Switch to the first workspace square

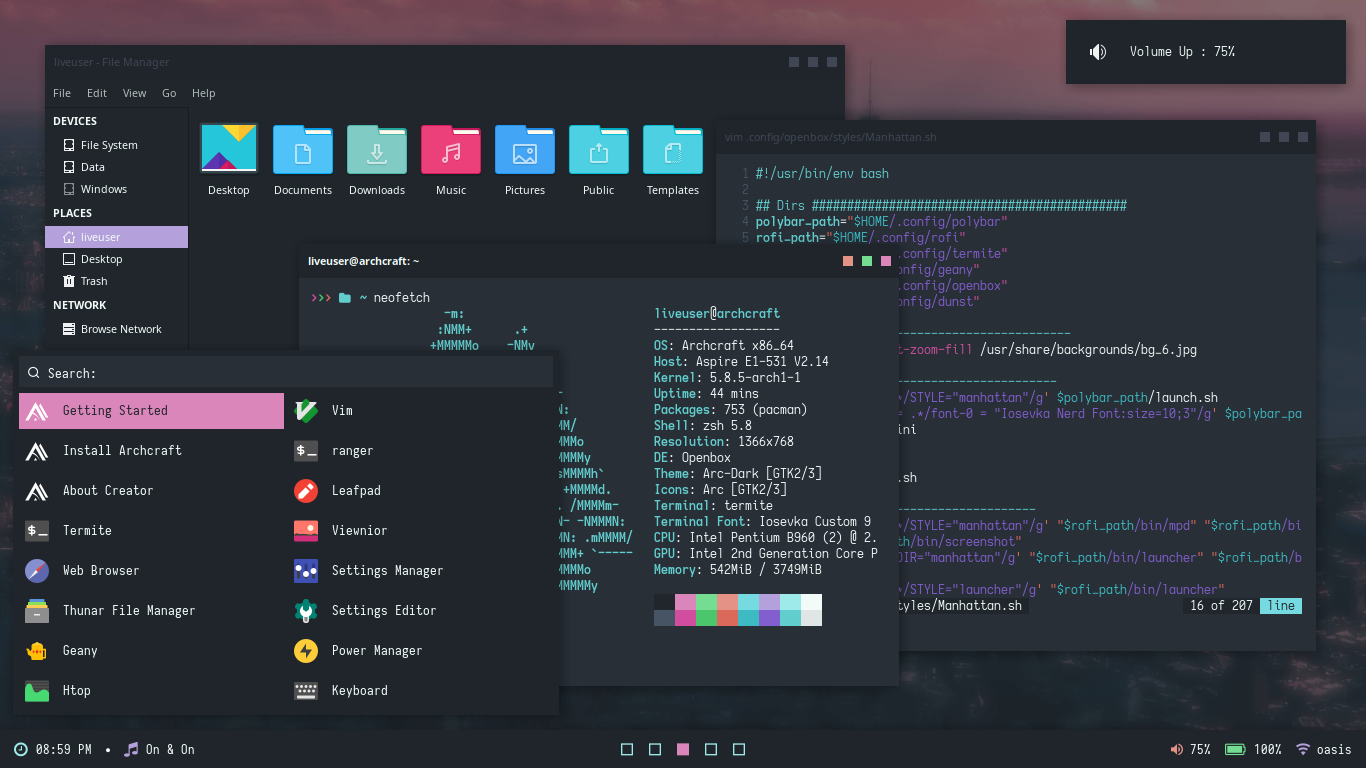627,749
